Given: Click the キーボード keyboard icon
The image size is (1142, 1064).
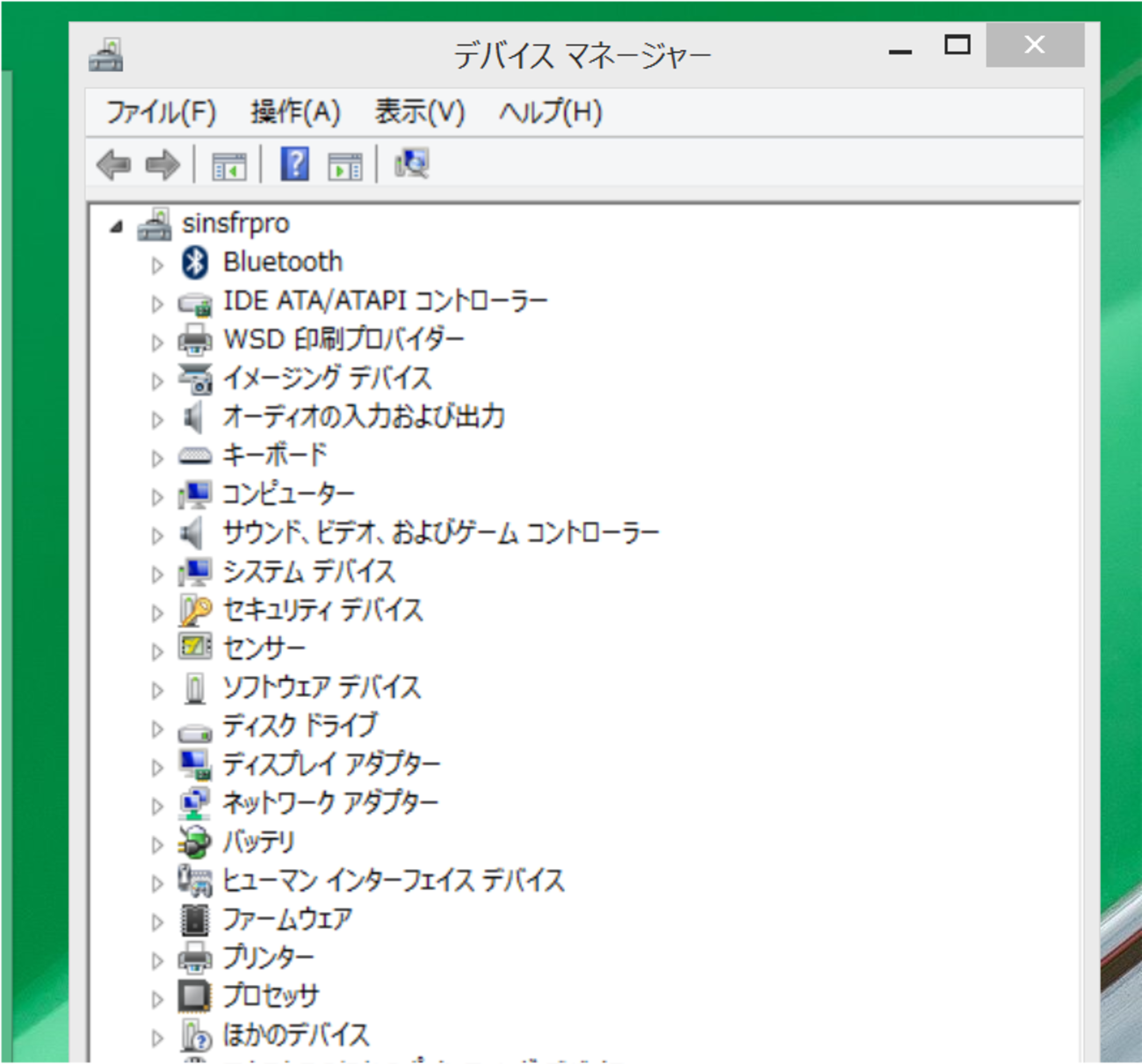Looking at the screenshot, I should pyautogui.click(x=195, y=456).
